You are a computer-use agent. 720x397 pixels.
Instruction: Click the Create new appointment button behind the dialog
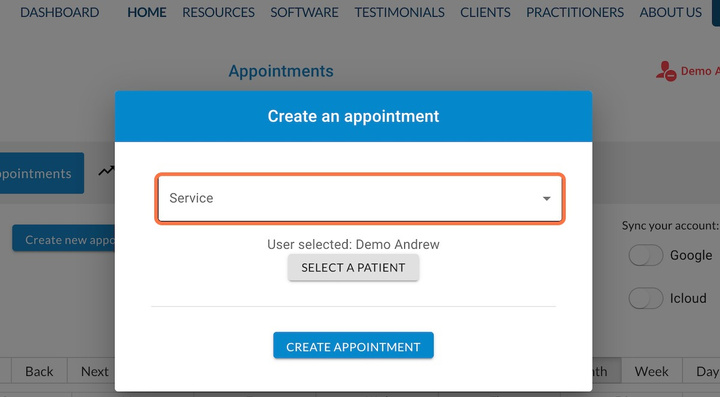63,238
